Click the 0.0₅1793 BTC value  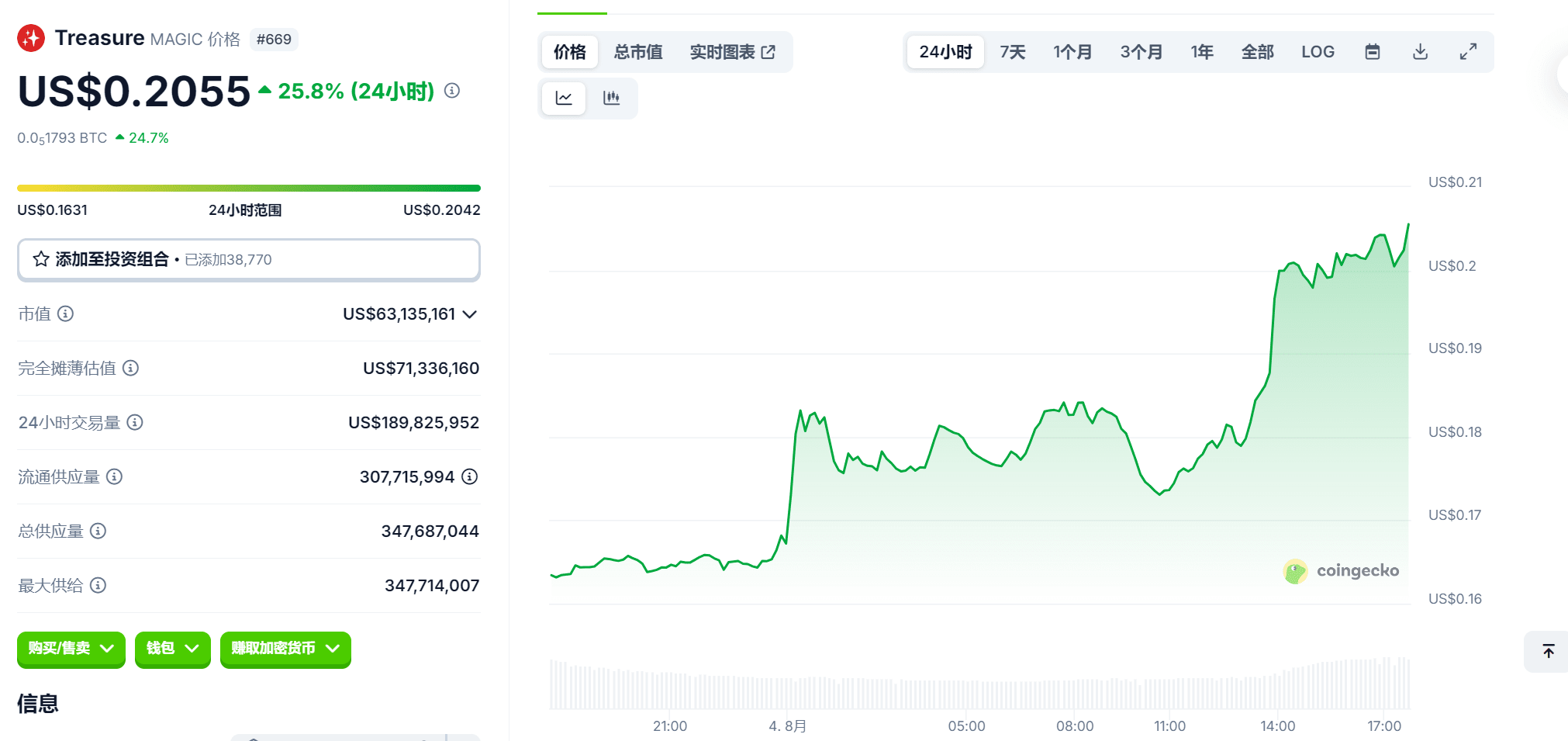[62, 138]
